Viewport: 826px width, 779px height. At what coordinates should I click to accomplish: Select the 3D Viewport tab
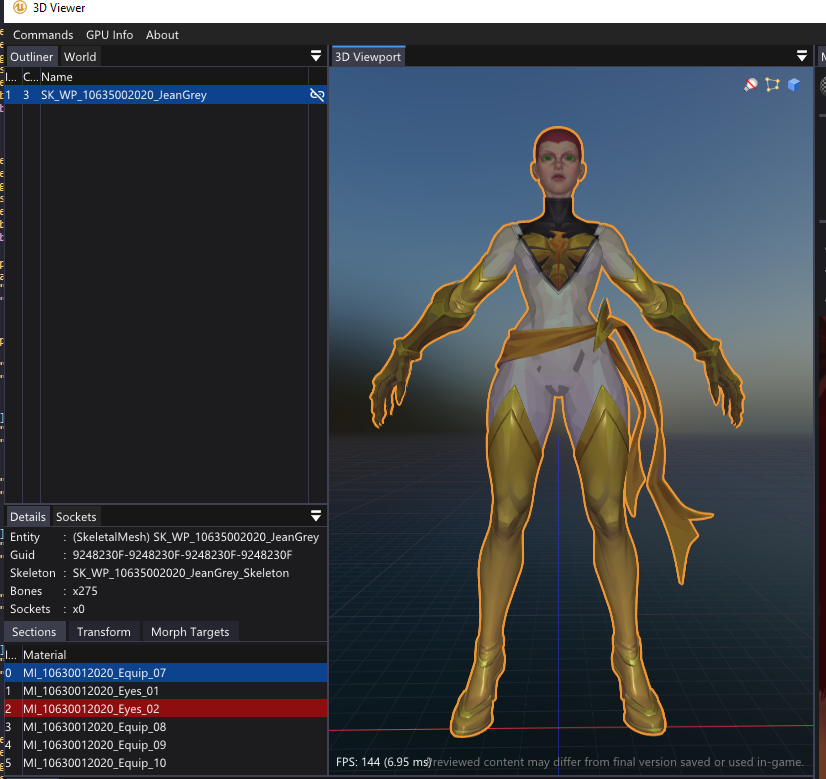[368, 57]
